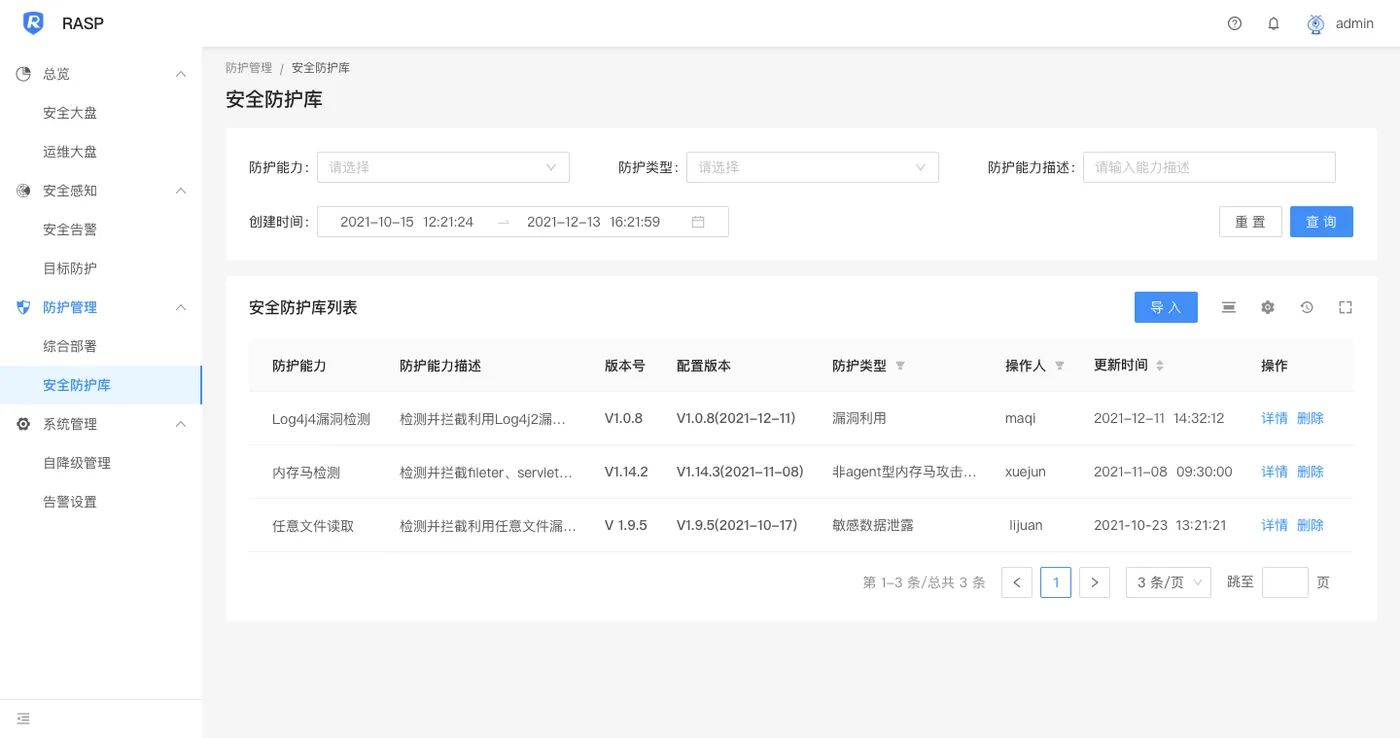The width and height of the screenshot is (1400, 738).
Task: Open 综合部署 menu item
Action: tap(70, 346)
